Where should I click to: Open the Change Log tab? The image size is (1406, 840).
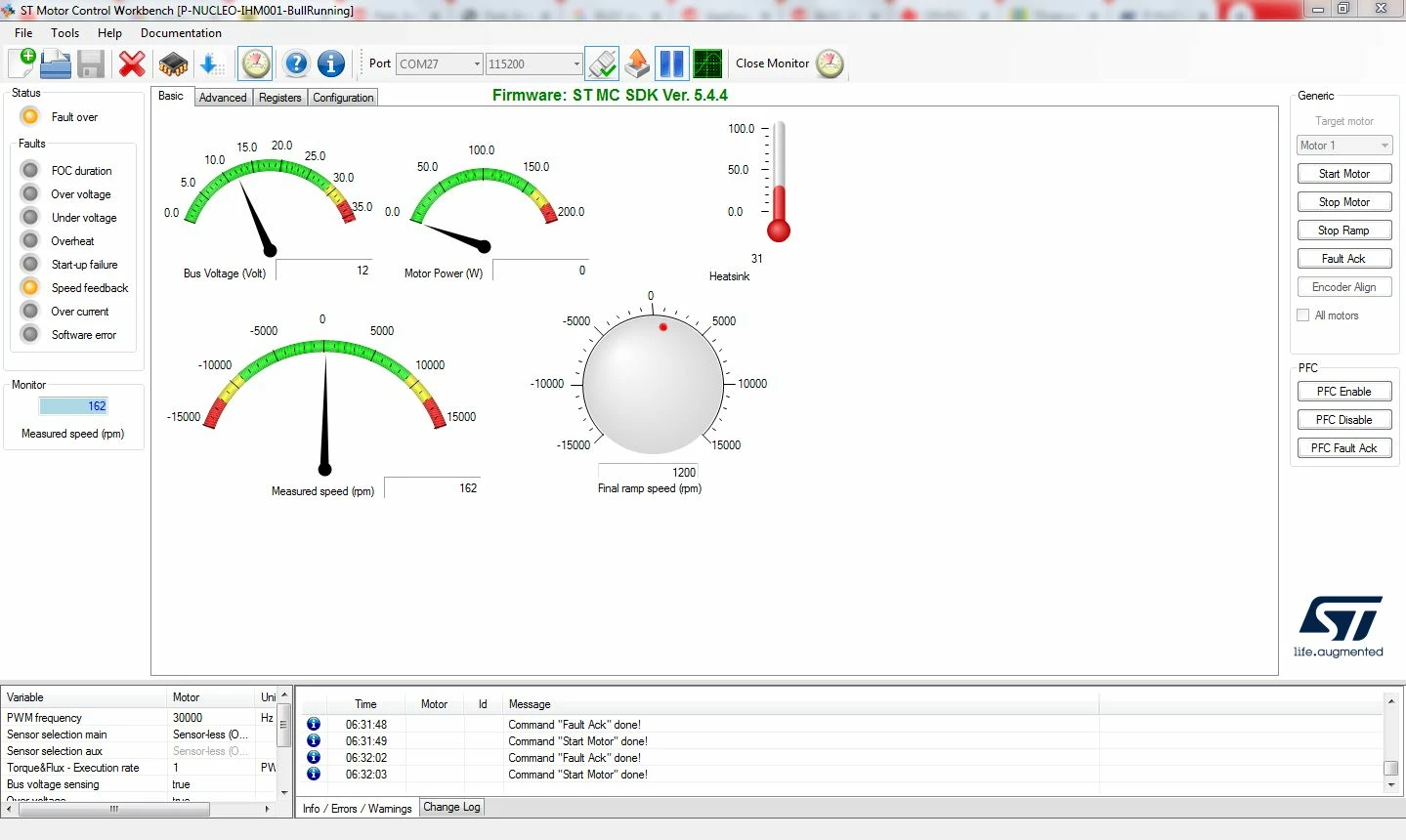[451, 807]
